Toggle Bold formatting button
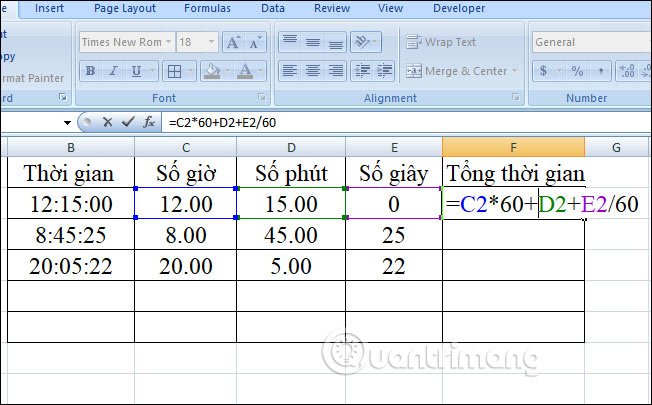Viewport: 652px width, 405px height. tap(90, 71)
